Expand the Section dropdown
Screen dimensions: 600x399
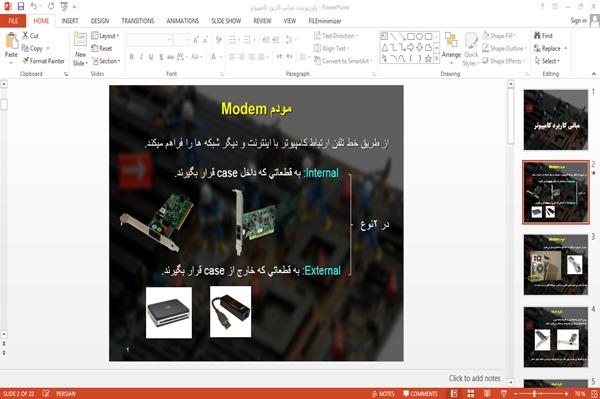click(x=106, y=61)
